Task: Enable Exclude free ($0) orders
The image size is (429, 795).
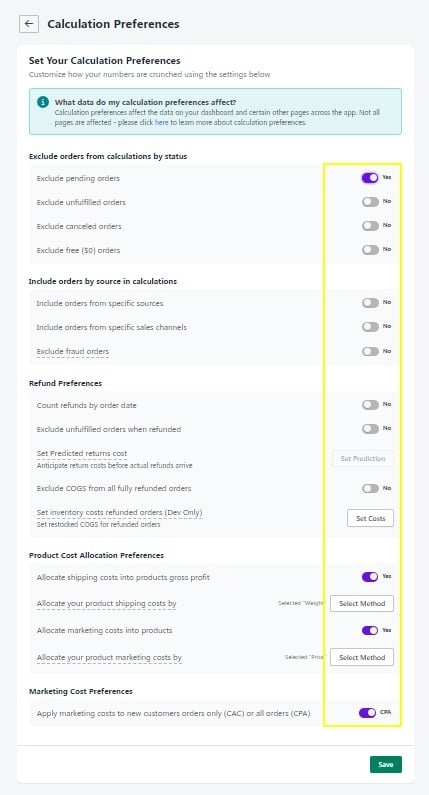Action: coord(370,249)
